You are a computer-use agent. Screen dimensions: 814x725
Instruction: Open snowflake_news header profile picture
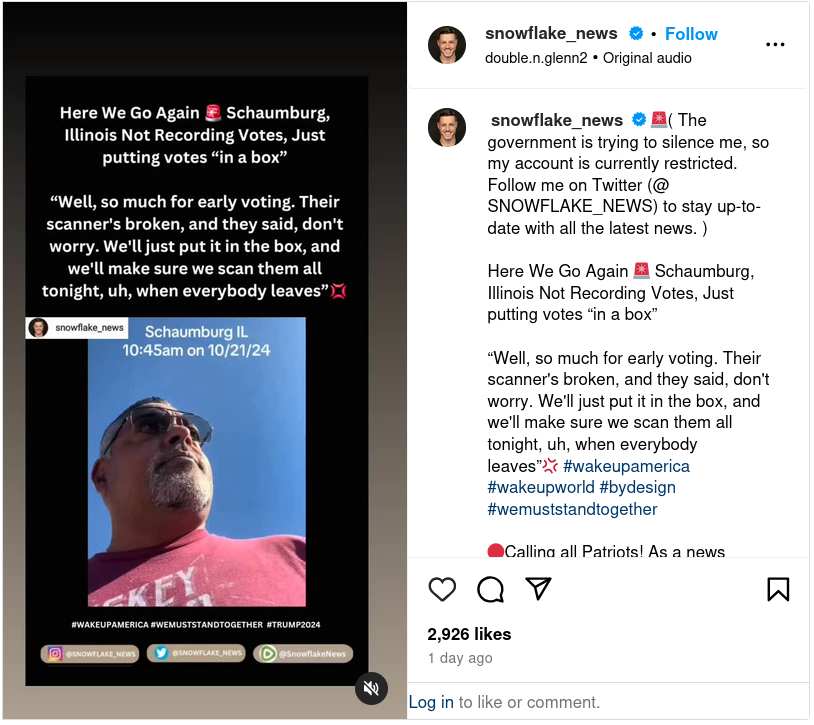[x=447, y=45]
